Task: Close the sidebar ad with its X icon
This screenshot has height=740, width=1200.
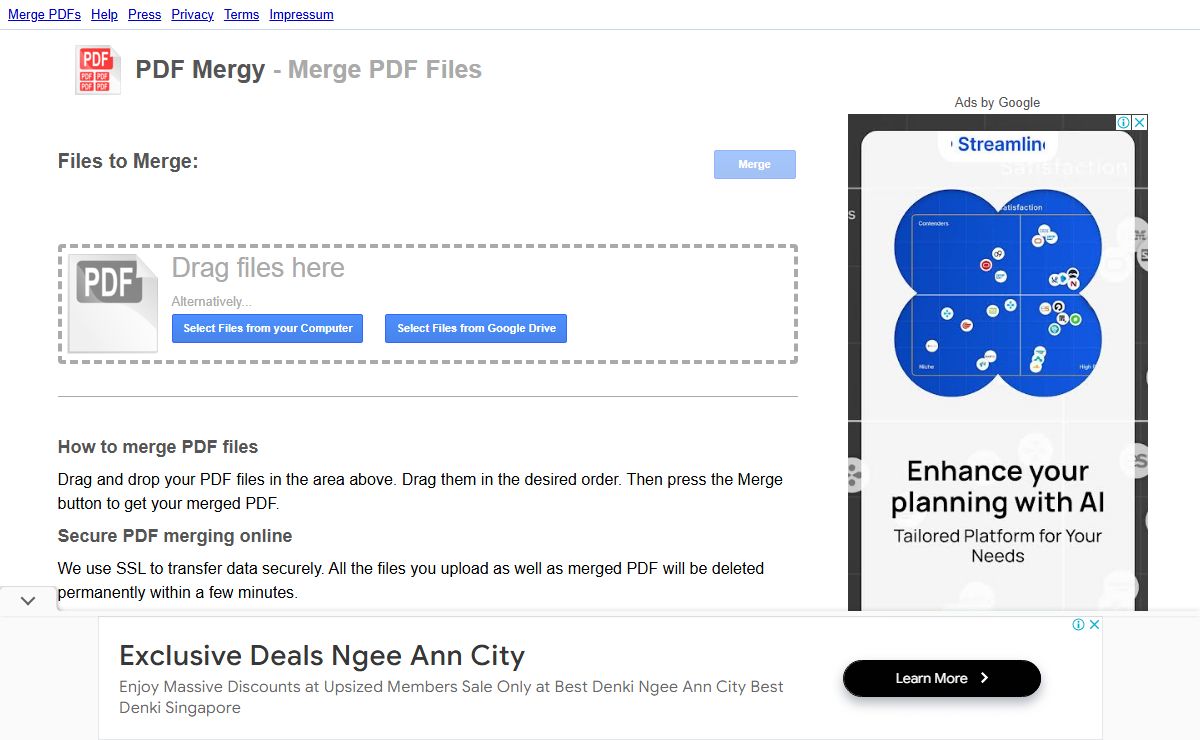Action: coord(1140,122)
